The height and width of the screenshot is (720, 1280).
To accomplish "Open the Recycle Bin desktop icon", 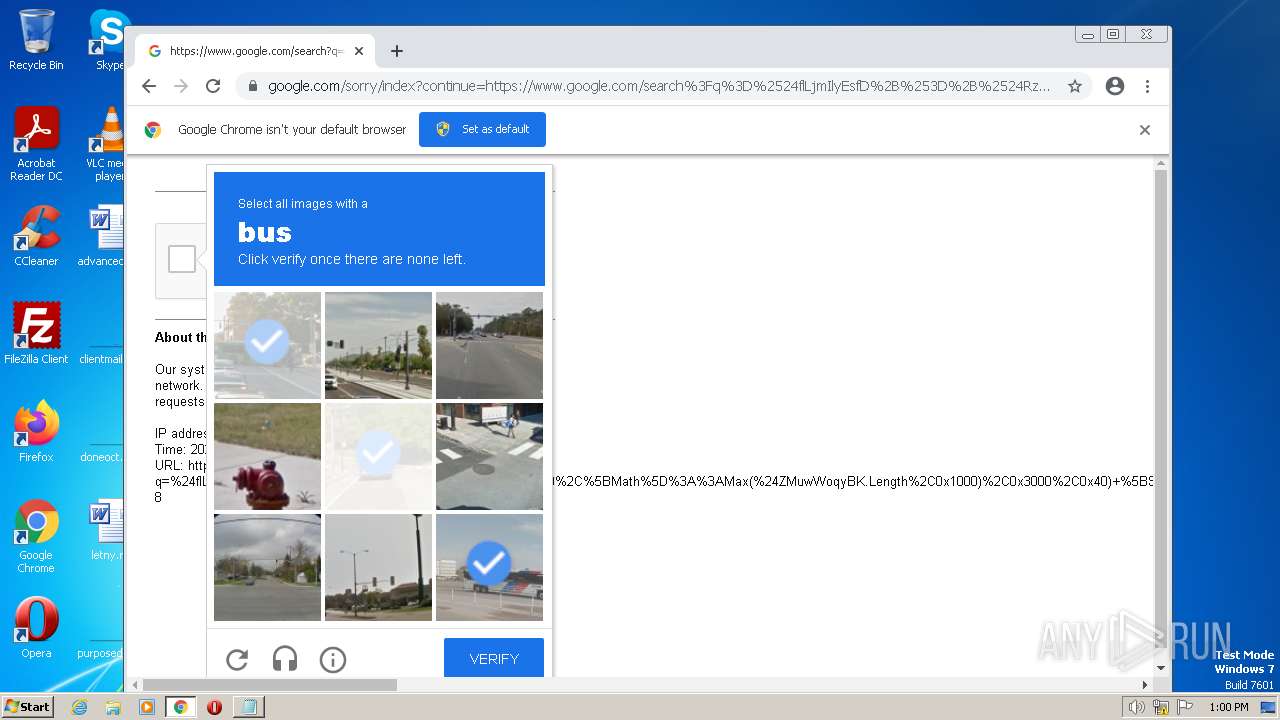I will [36, 40].
